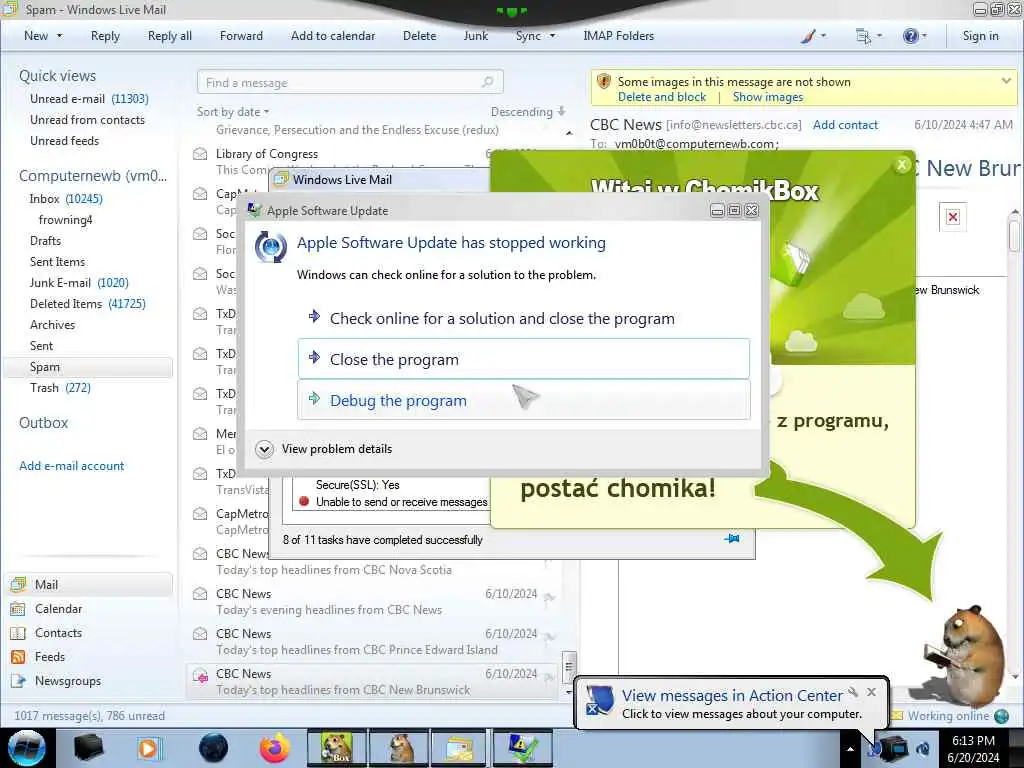Close the ChomikBox welcome popup
Viewport: 1024px width, 768px height.
[x=902, y=165]
